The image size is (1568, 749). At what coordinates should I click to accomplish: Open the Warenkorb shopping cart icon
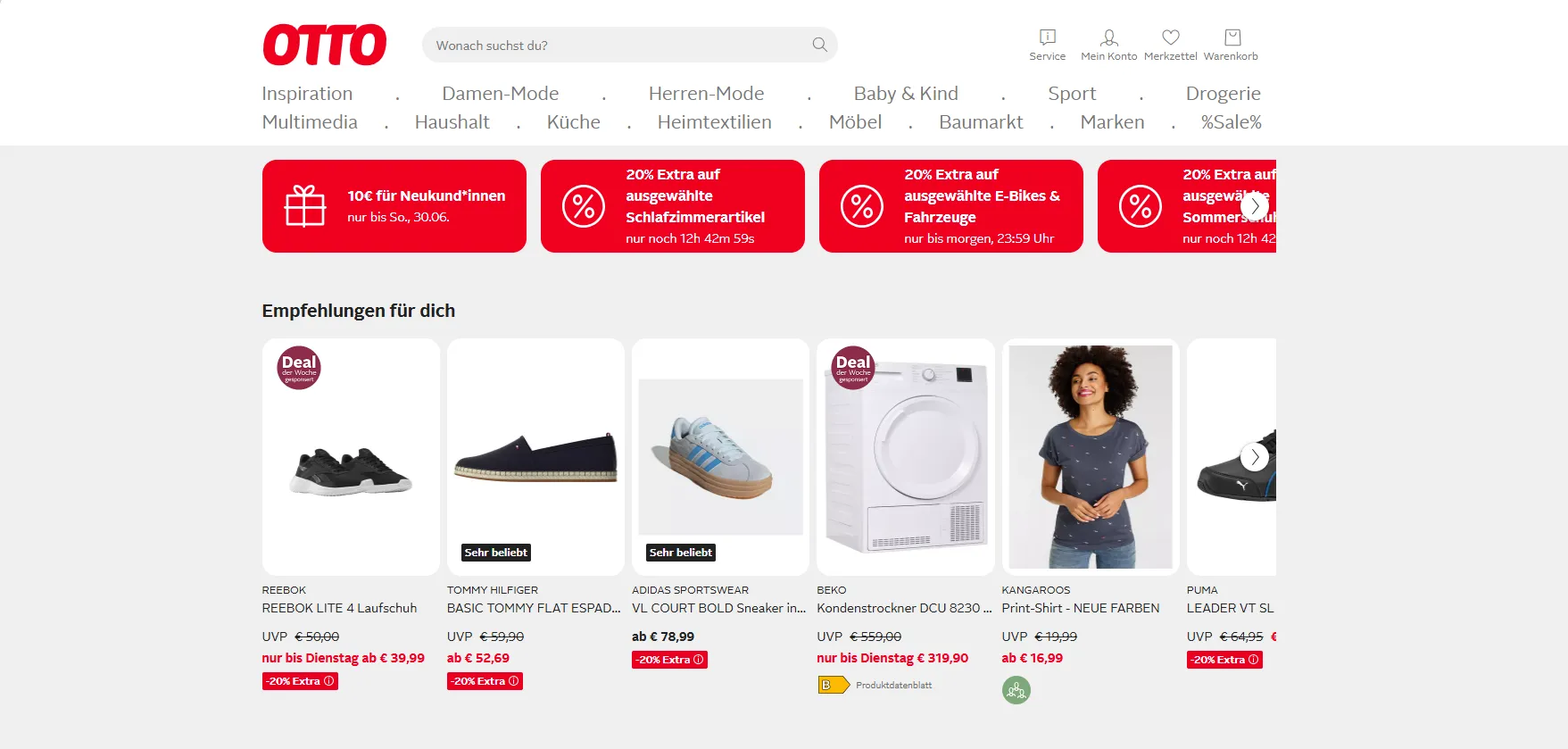(x=1232, y=37)
